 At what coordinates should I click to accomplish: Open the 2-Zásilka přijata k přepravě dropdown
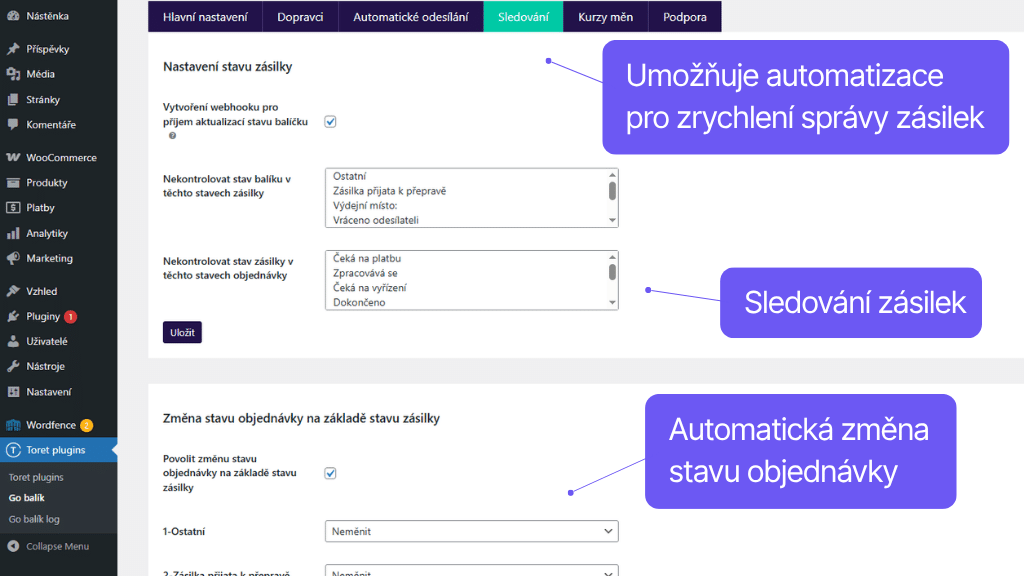click(x=472, y=570)
